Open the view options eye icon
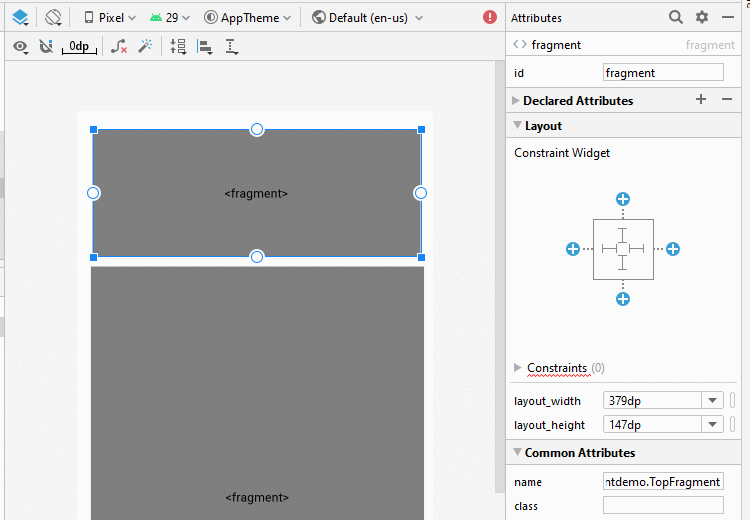This screenshot has width=750, height=520. pos(21,46)
